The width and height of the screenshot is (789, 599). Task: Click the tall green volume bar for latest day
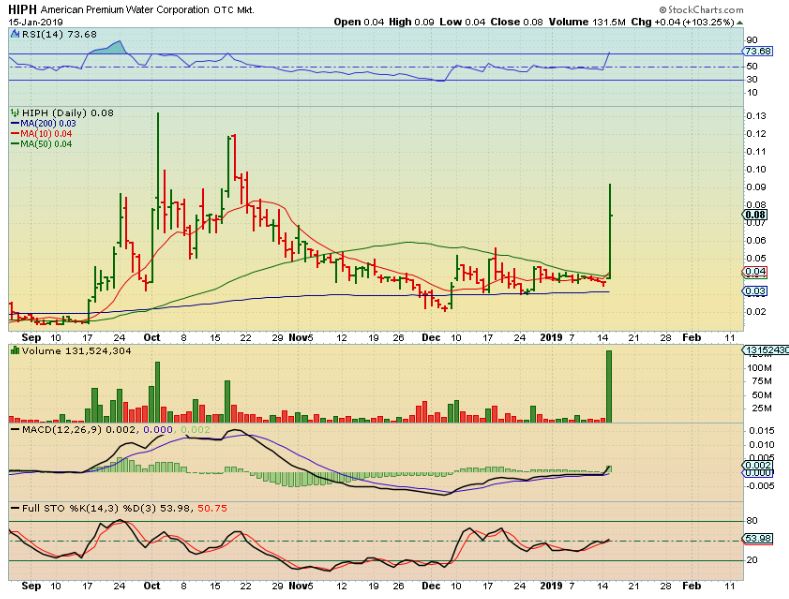[609, 386]
